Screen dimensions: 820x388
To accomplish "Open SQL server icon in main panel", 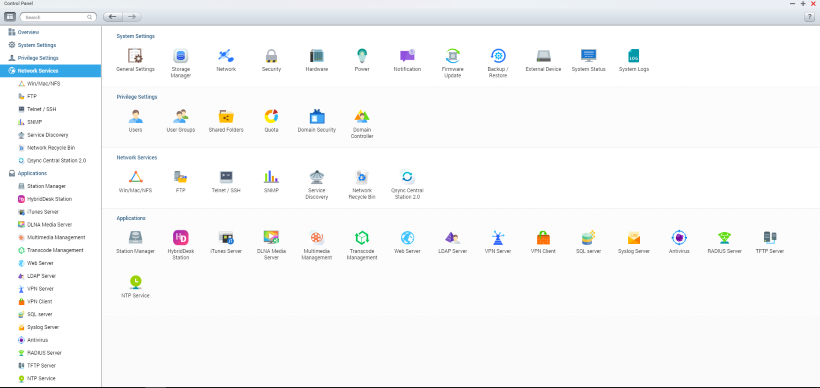I will point(588,237).
